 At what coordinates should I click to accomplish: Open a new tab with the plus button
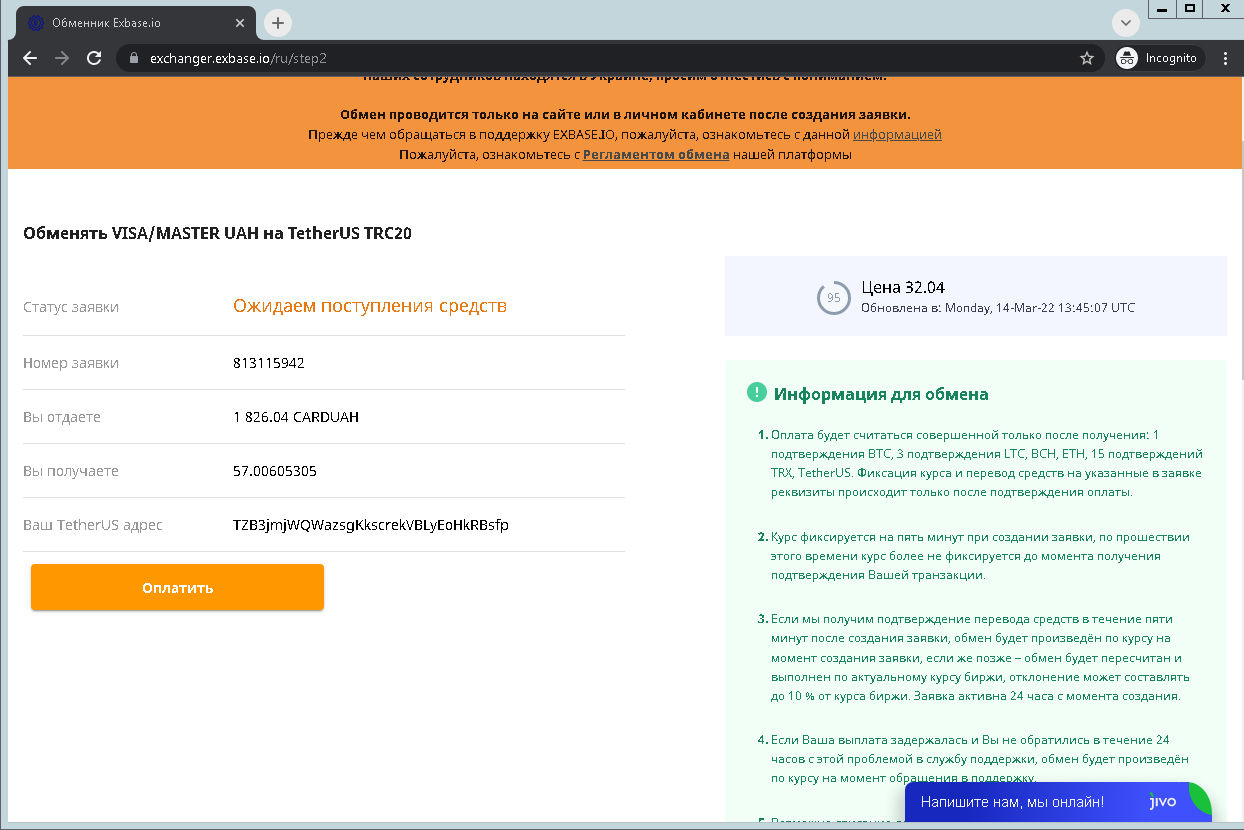click(x=277, y=22)
